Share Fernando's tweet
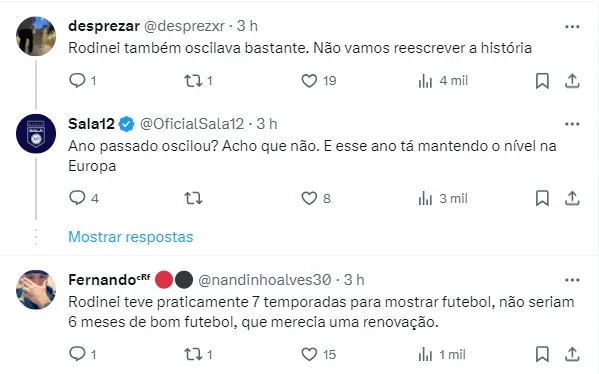This screenshot has height=374, width=599. coord(572,354)
